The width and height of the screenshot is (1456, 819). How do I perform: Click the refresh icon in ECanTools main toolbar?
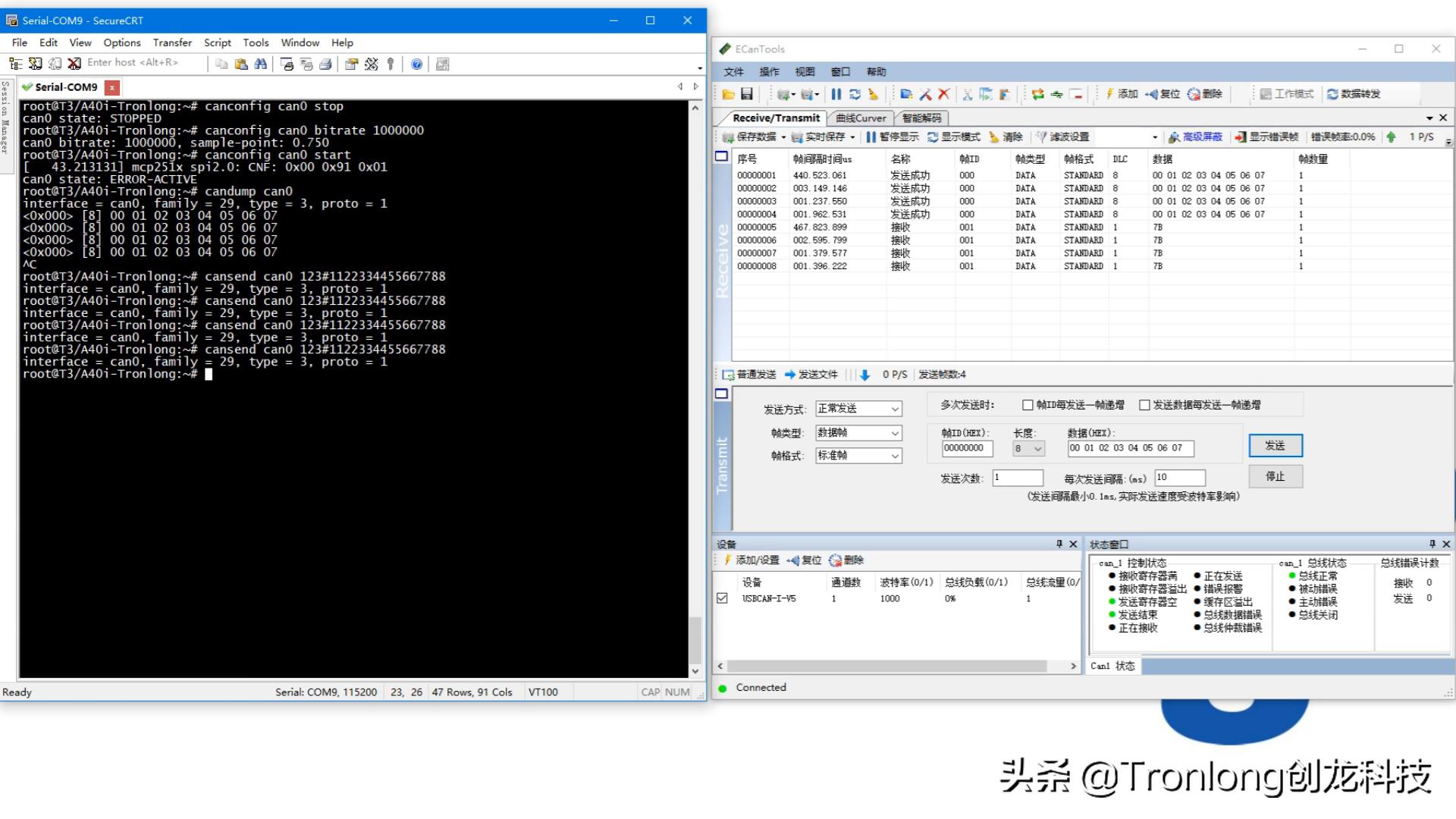click(855, 94)
